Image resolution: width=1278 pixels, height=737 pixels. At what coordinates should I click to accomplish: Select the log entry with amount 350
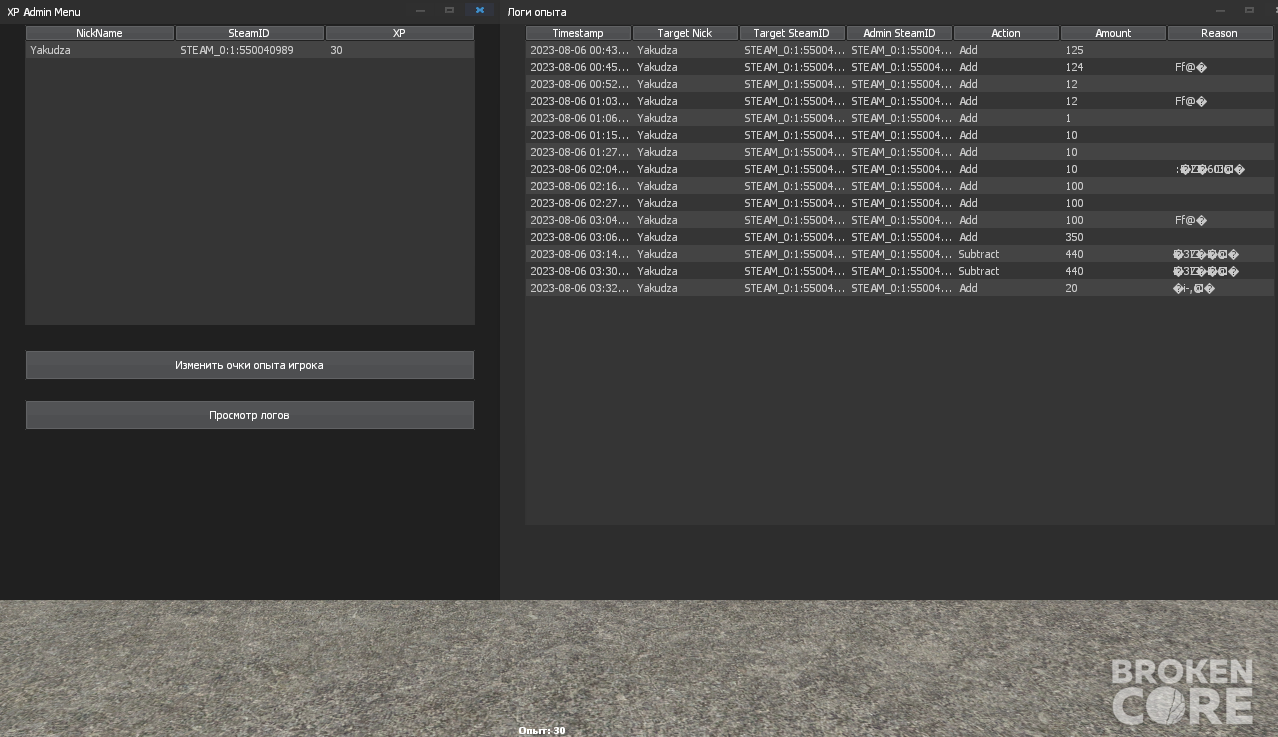pyautogui.click(x=898, y=237)
